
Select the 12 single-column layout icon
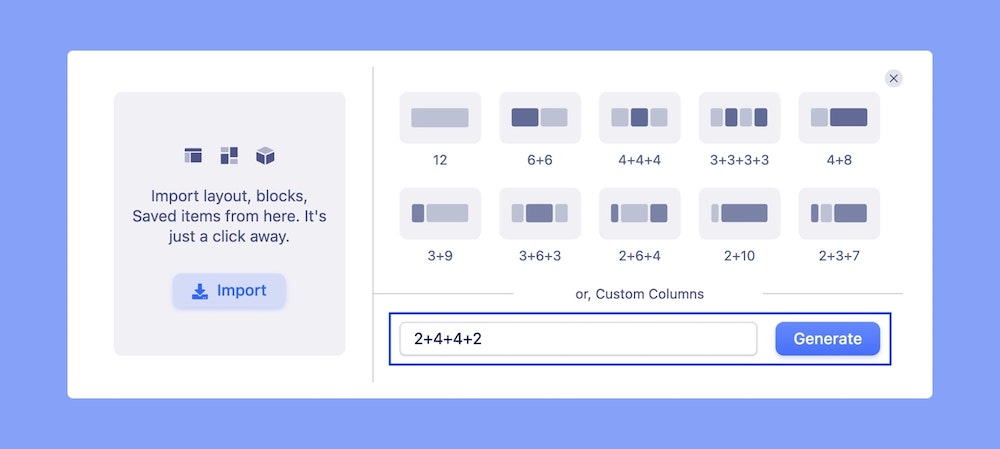coord(440,117)
